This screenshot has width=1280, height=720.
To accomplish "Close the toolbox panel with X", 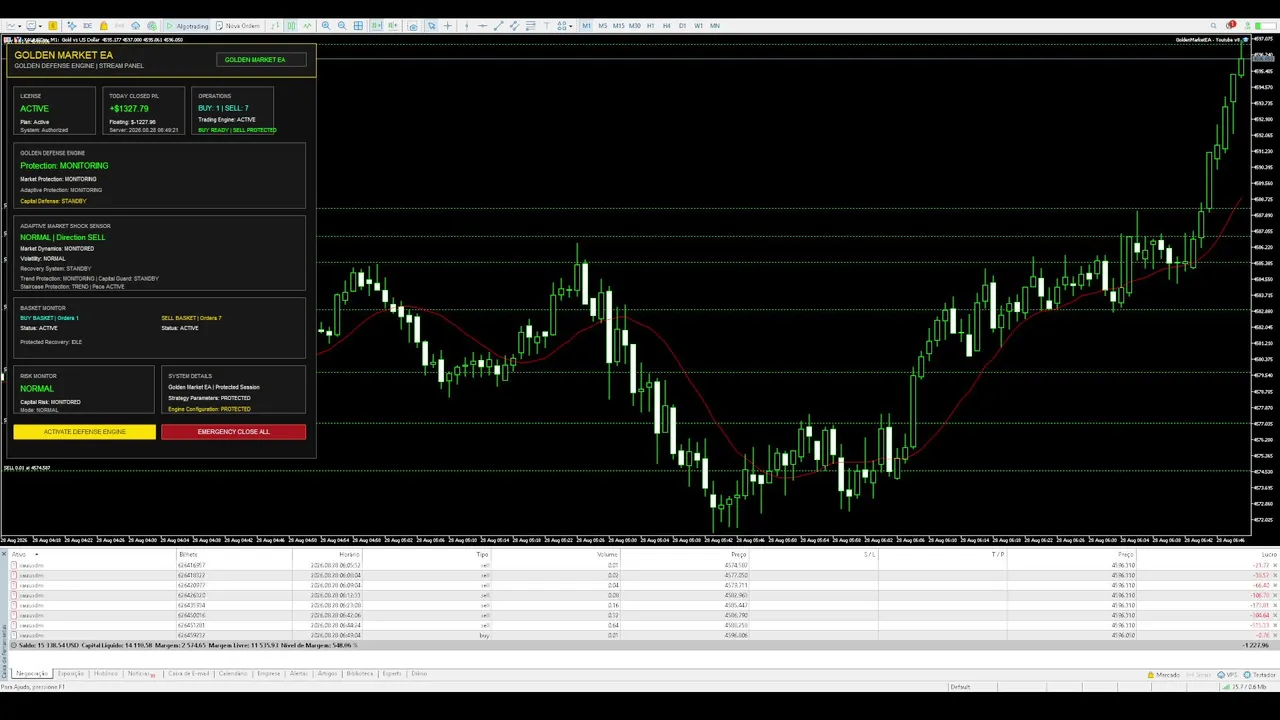I will click(4, 553).
